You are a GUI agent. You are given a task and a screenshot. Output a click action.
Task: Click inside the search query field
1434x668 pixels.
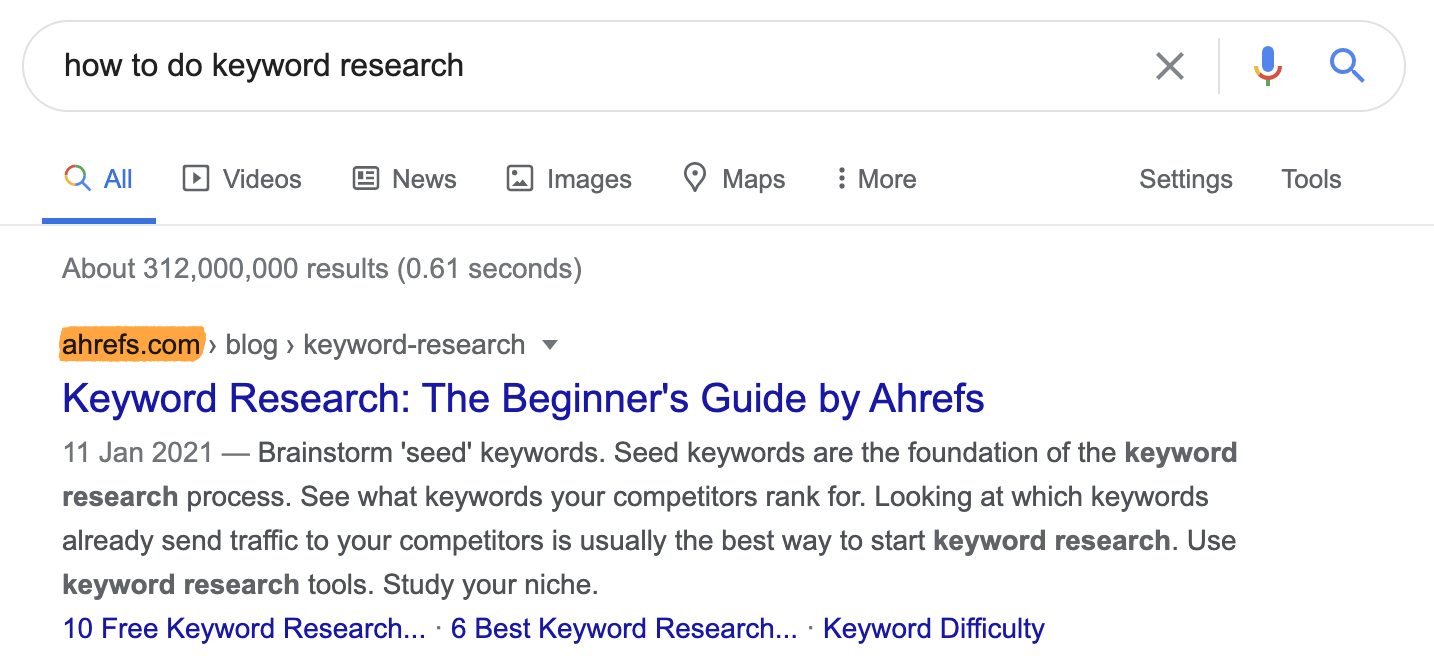(x=600, y=66)
